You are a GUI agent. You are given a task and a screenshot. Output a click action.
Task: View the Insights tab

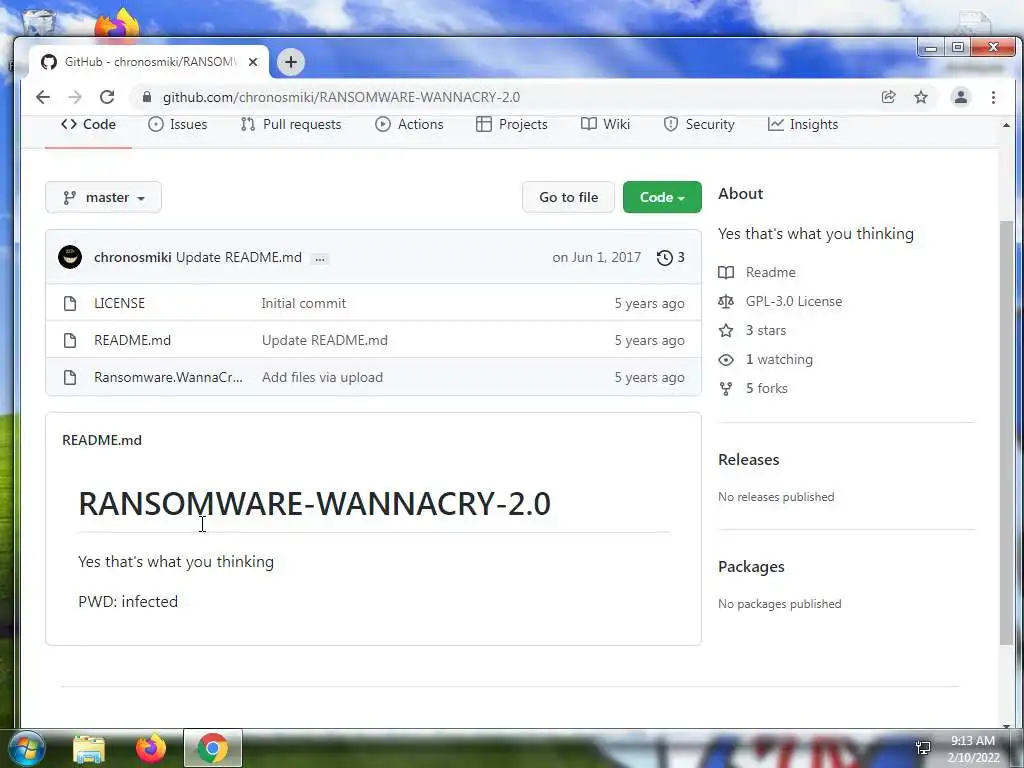click(803, 124)
